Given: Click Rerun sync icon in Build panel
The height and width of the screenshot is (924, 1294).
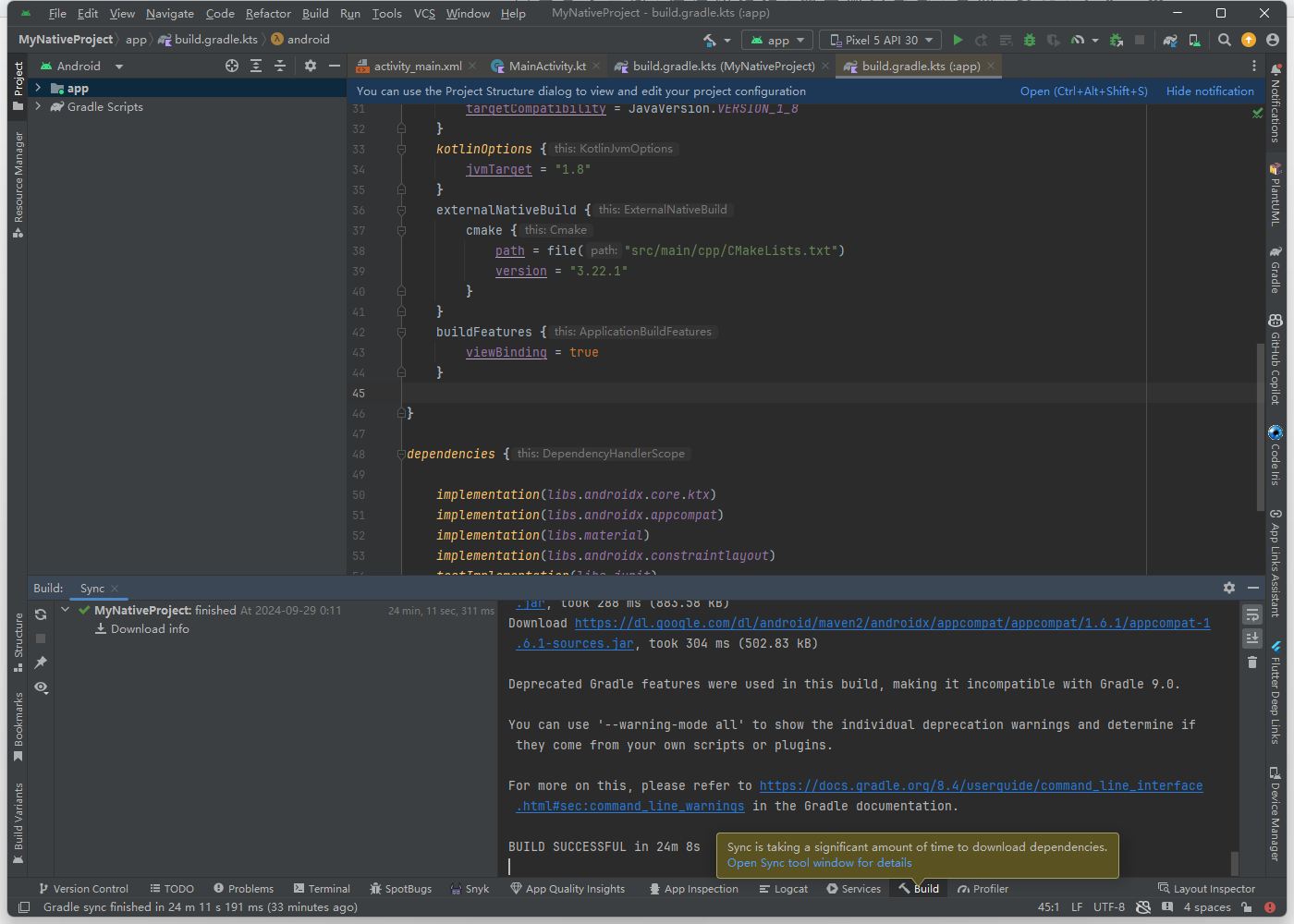Looking at the screenshot, I should coord(41,614).
